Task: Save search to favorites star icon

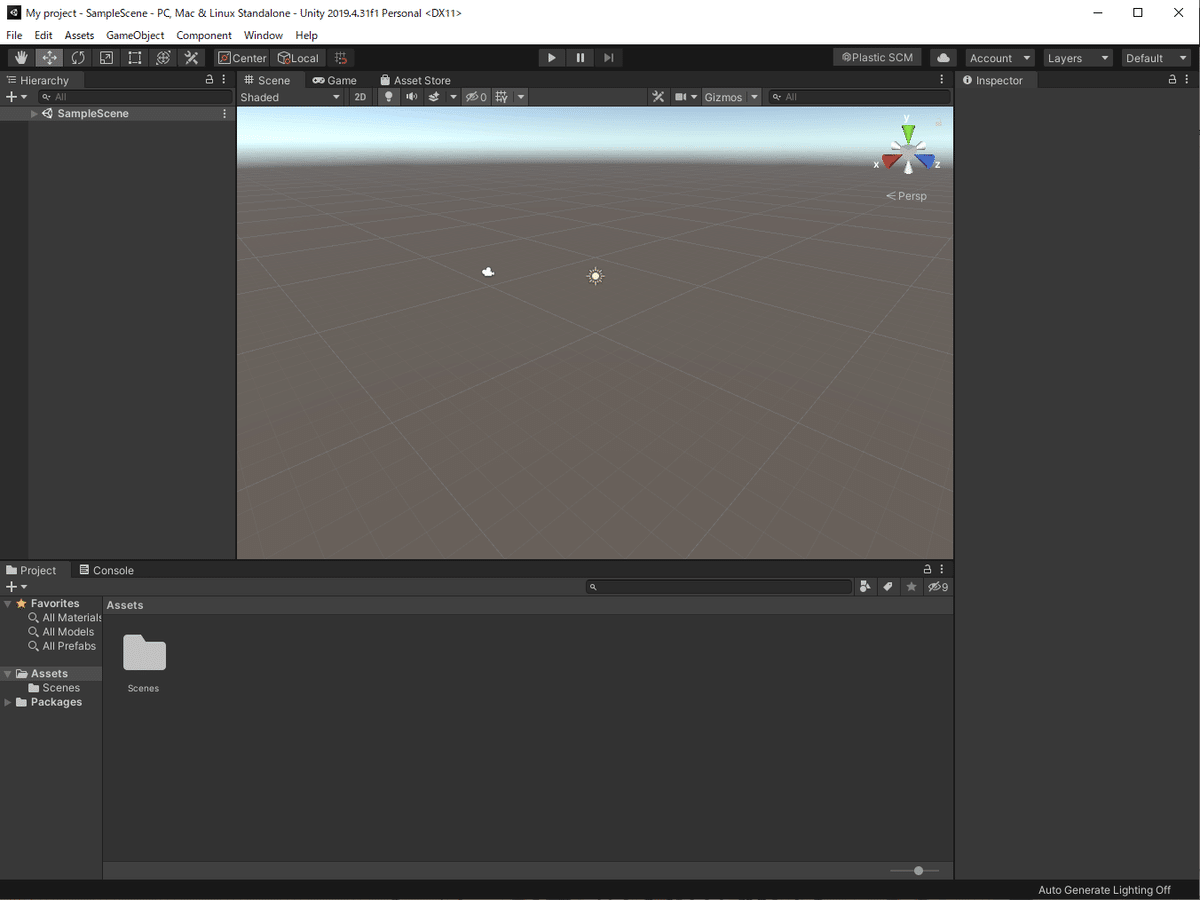Action: click(x=911, y=587)
